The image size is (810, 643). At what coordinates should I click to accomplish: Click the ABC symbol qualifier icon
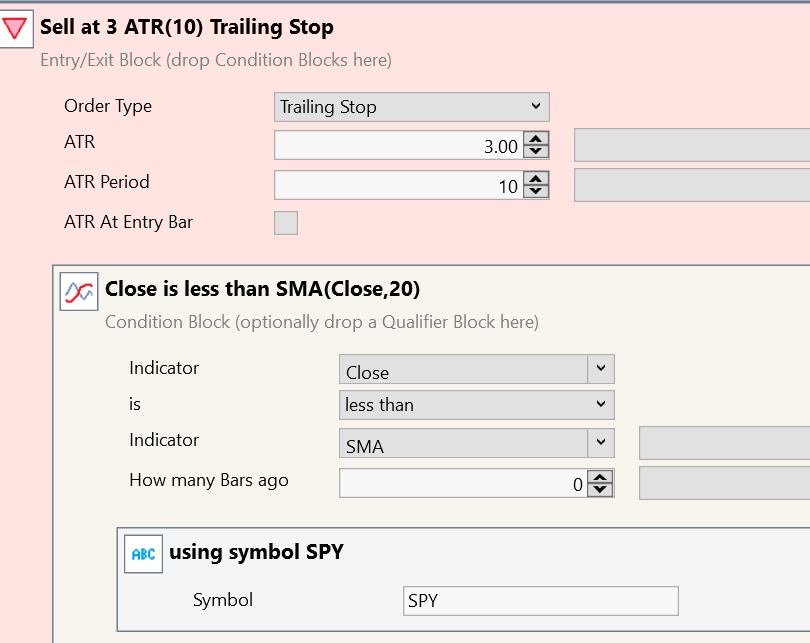point(144,554)
